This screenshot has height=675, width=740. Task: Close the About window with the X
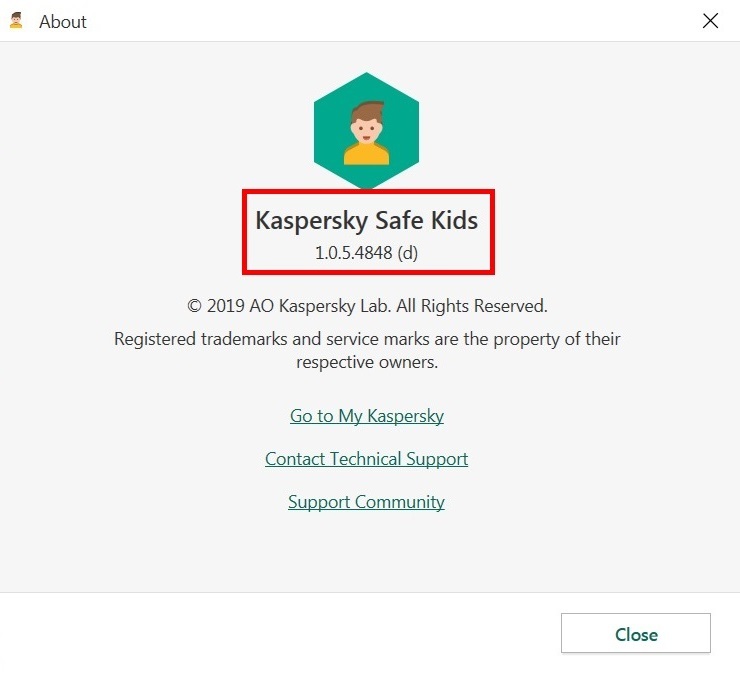[711, 21]
